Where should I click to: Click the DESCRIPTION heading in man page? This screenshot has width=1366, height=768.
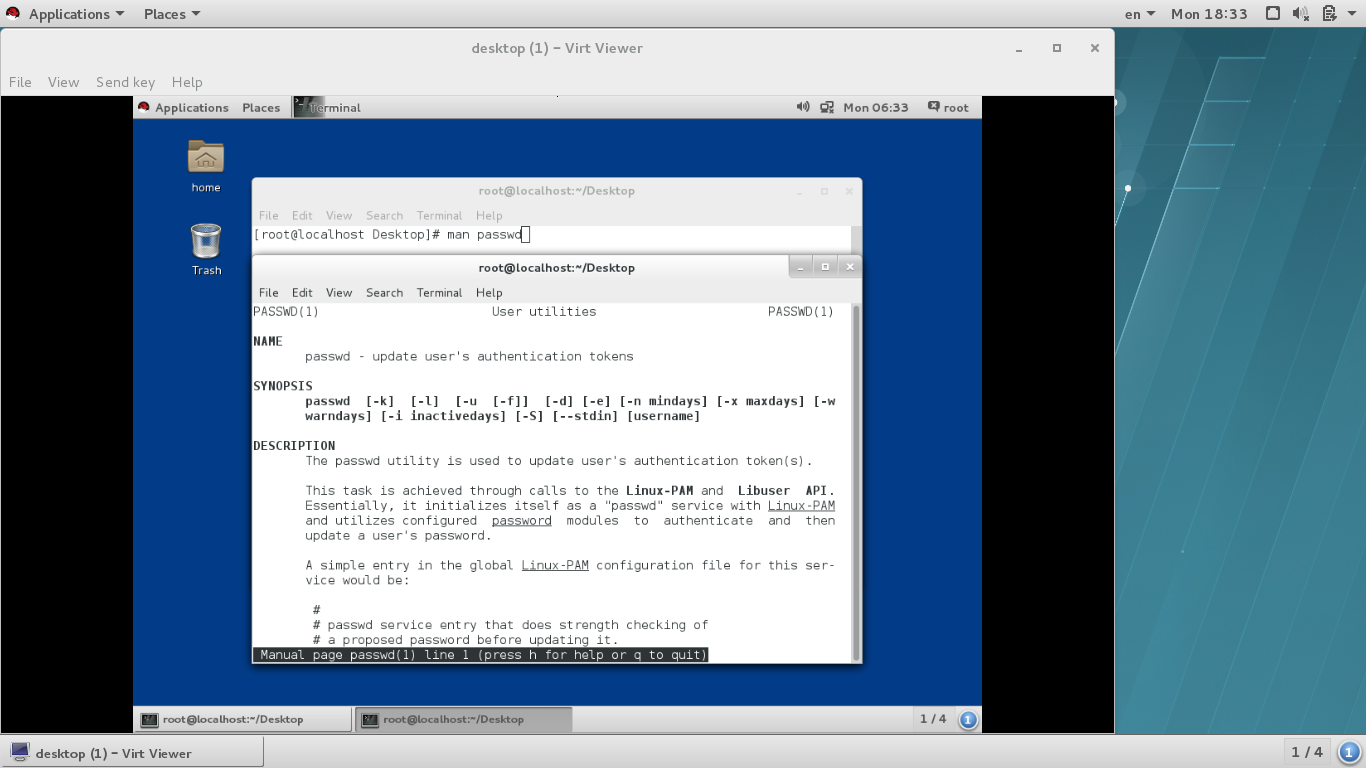point(294,446)
